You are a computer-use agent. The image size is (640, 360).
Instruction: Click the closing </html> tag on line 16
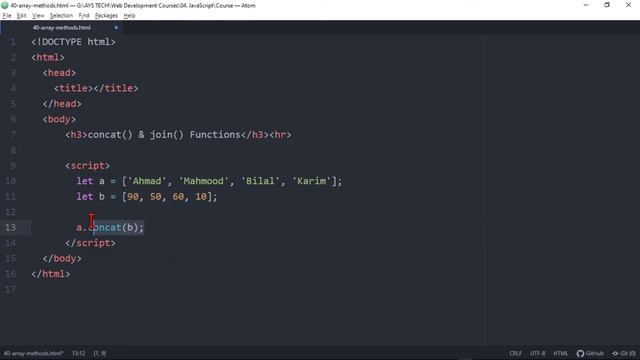click(x=51, y=274)
